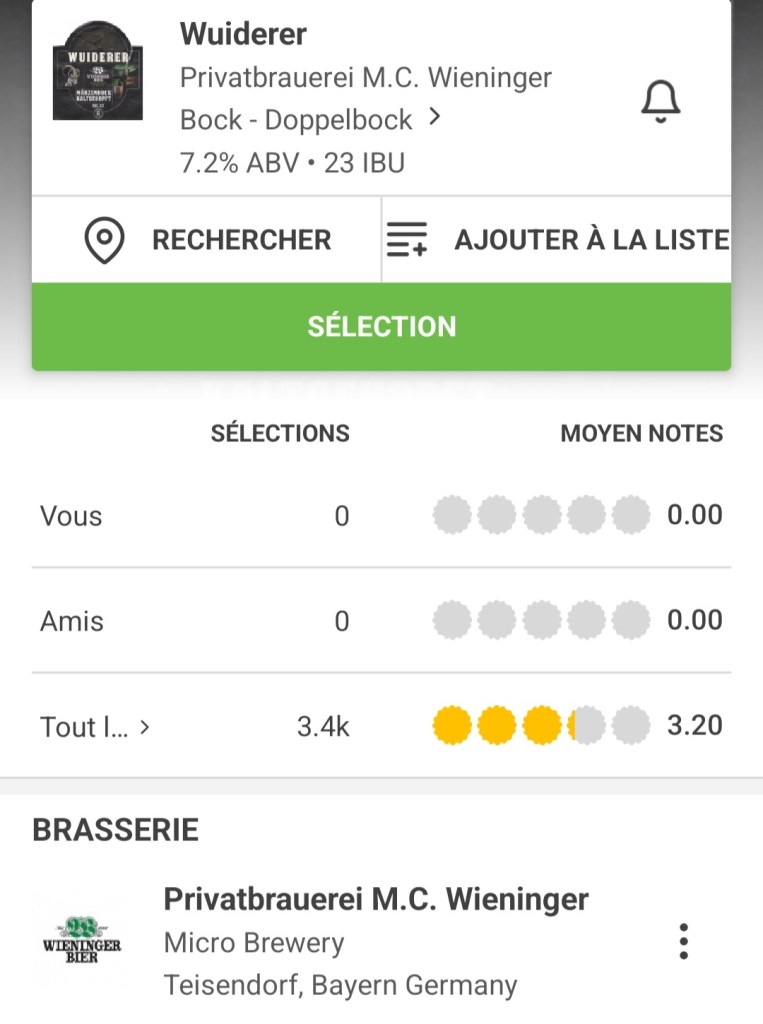Open the Privatbrauerei M.C. Wieninger brasserie entry
This screenshot has width=763, height=1024.
pyautogui.click(x=376, y=900)
